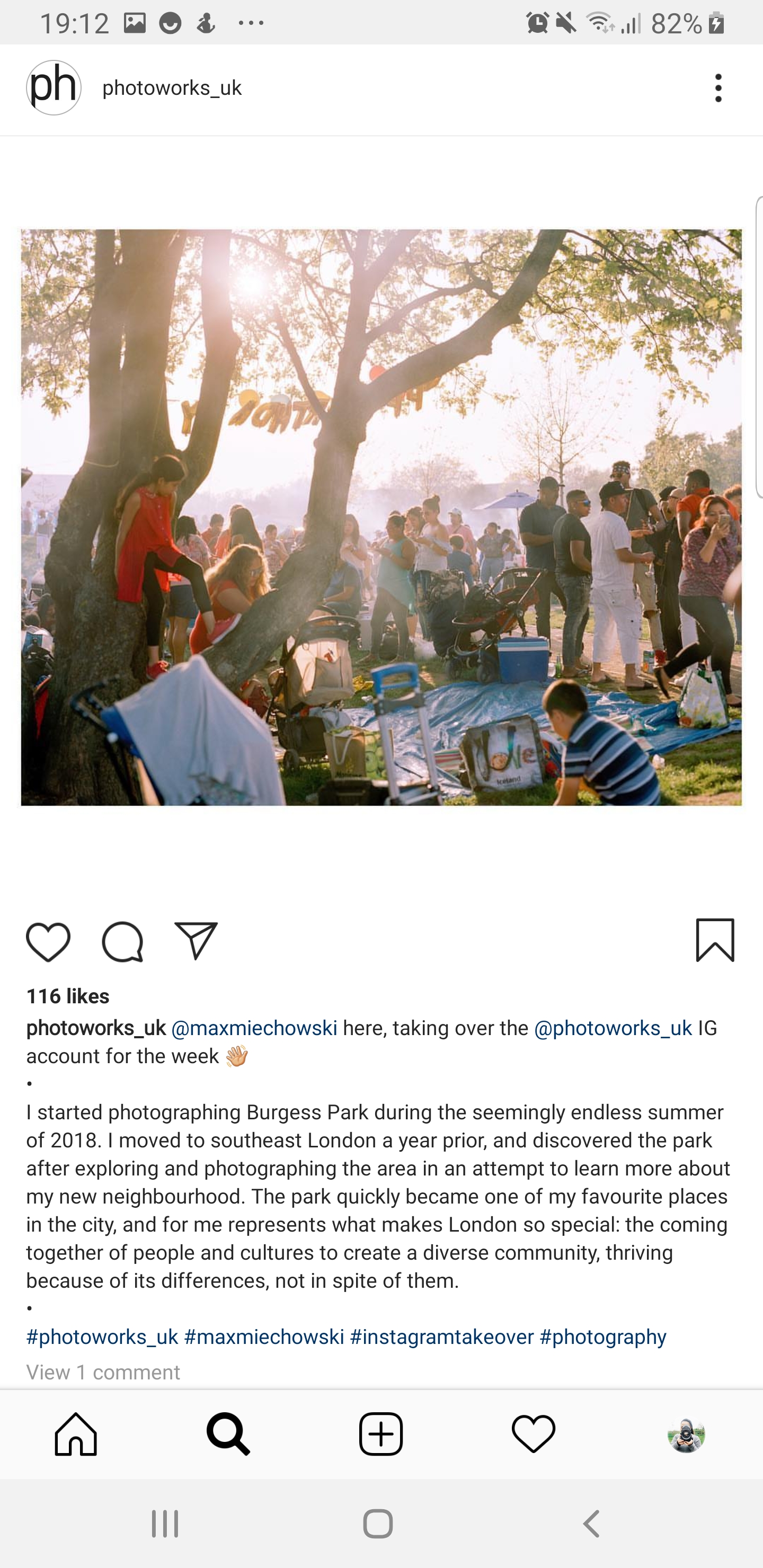Go to the Home feed tab
763x1568 pixels.
[76, 1434]
